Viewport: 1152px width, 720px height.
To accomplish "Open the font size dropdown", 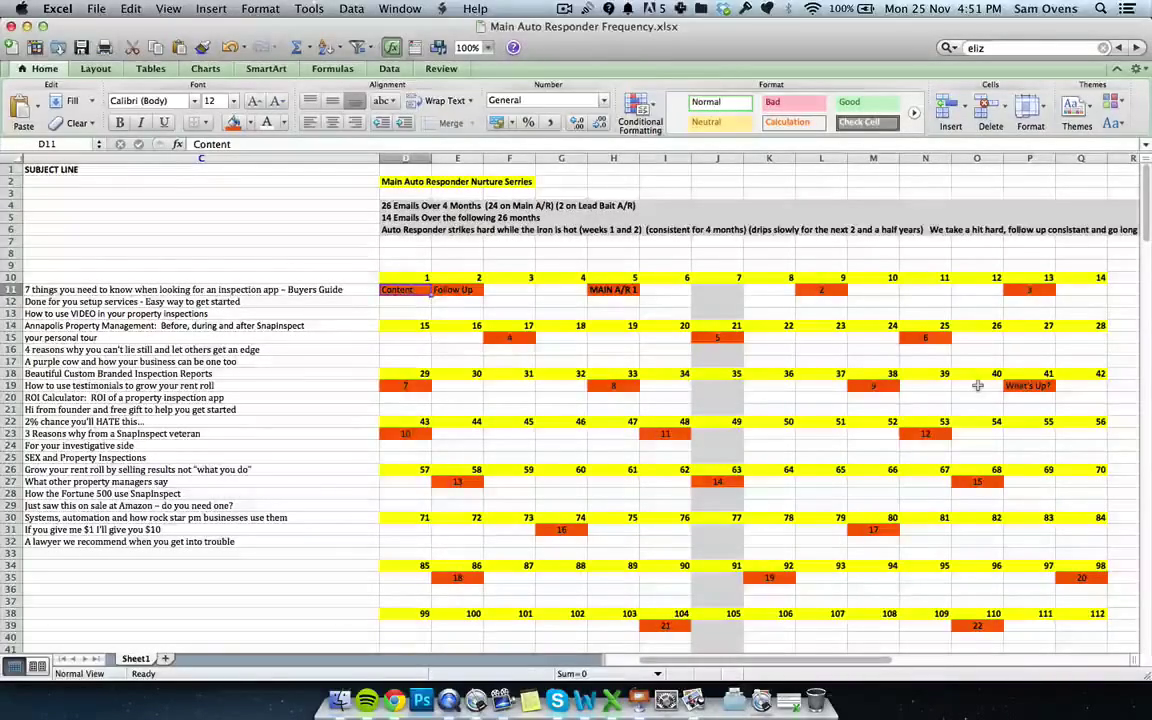I will pos(234,101).
